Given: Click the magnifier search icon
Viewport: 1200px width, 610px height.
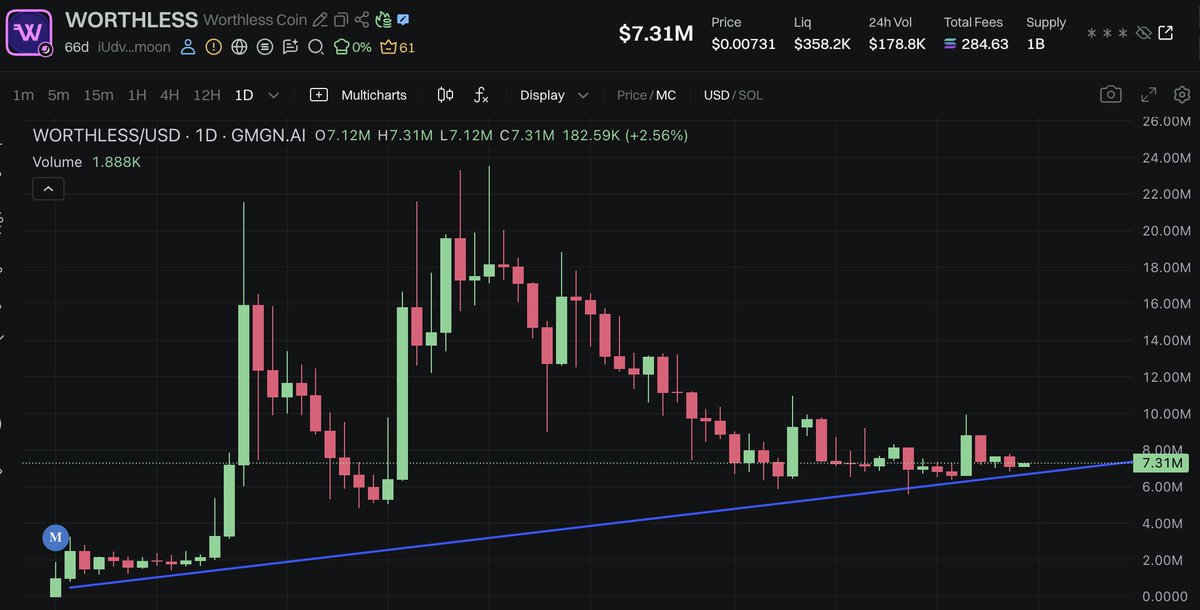Looking at the screenshot, I should [316, 47].
